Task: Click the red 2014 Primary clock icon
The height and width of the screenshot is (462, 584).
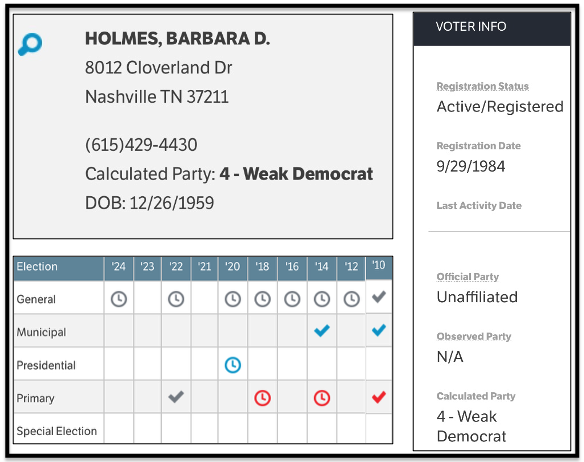Action: coord(322,398)
